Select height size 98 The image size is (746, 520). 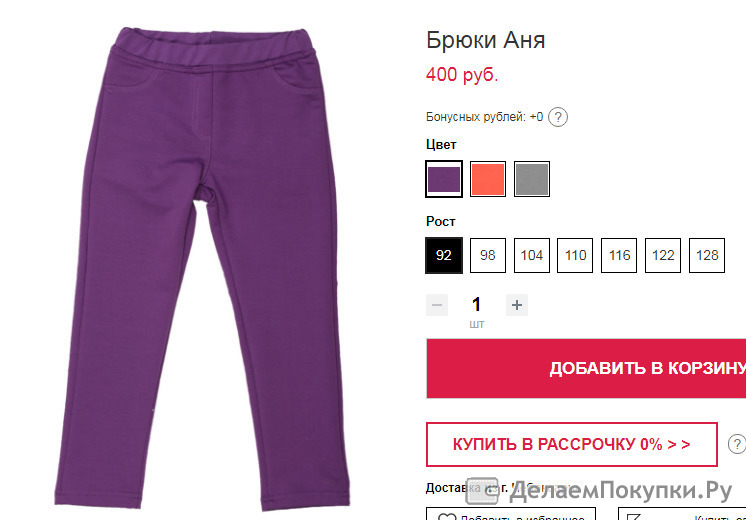488,255
